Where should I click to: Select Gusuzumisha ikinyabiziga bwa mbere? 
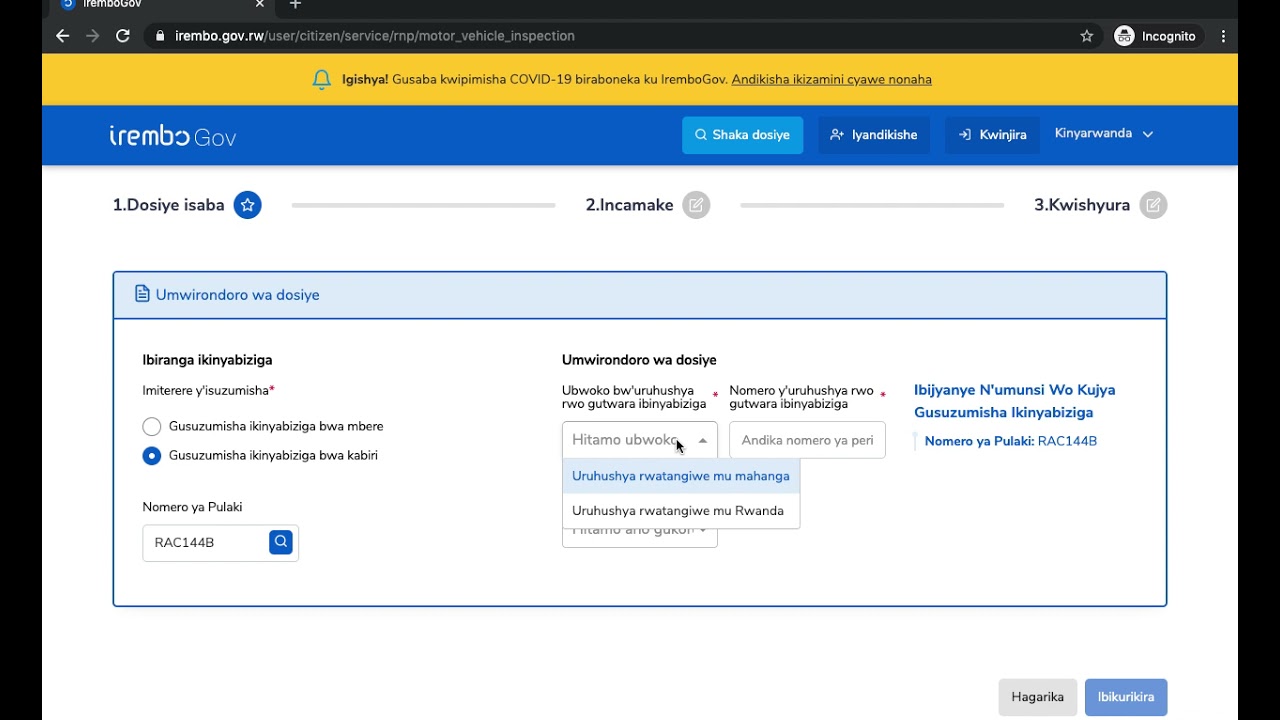point(152,427)
